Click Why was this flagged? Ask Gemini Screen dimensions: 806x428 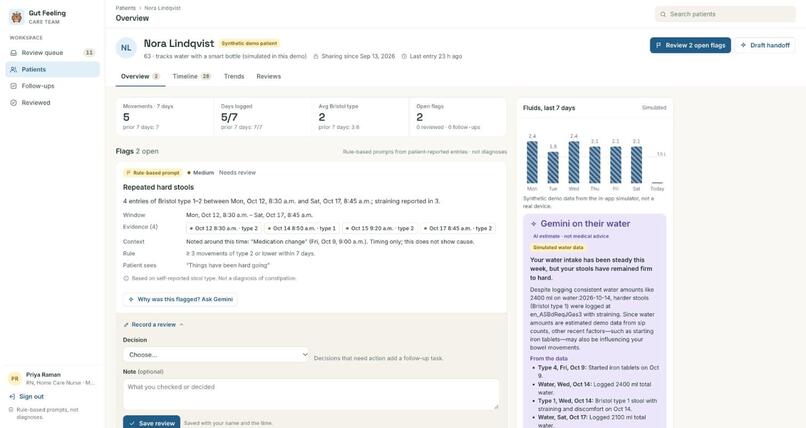pyautogui.click(x=180, y=299)
